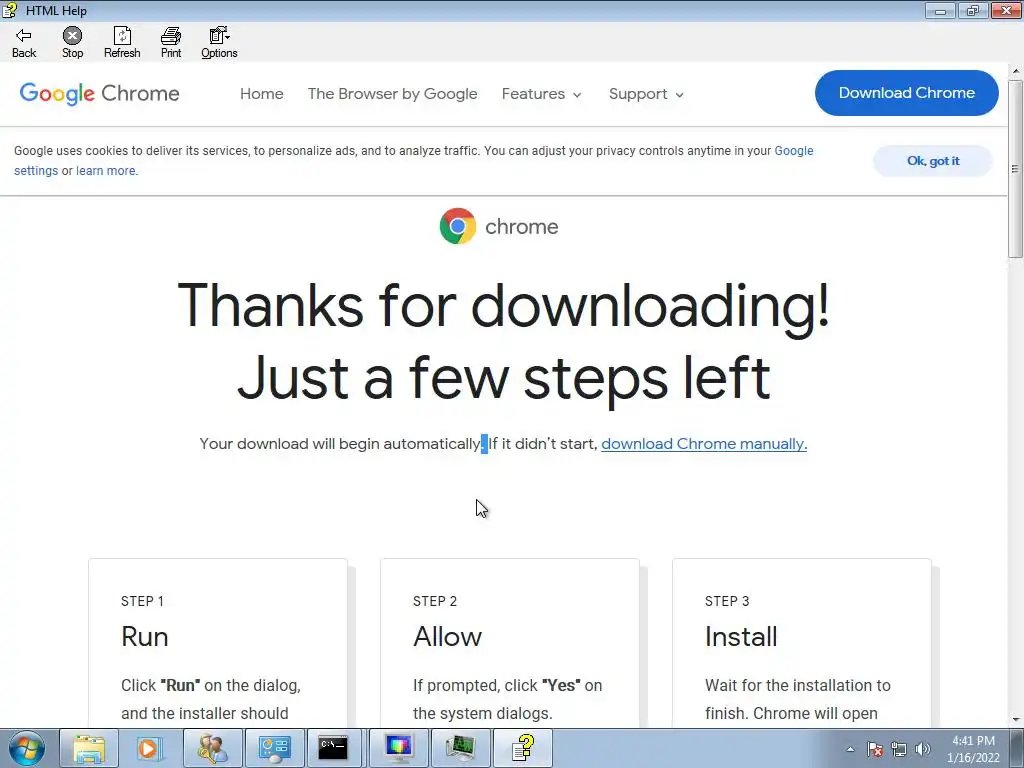Image resolution: width=1024 pixels, height=768 pixels.
Task: Click the HTML Help title bar icon
Action: click(x=9, y=10)
